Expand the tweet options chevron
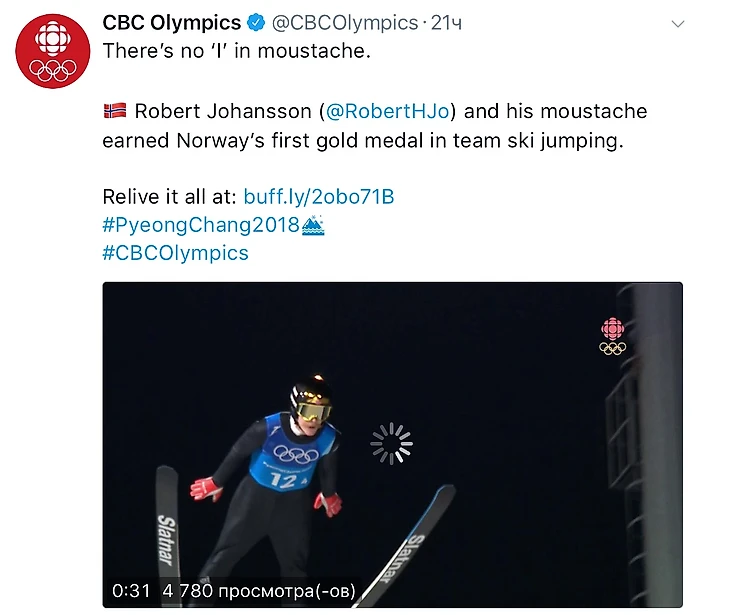 678,23
